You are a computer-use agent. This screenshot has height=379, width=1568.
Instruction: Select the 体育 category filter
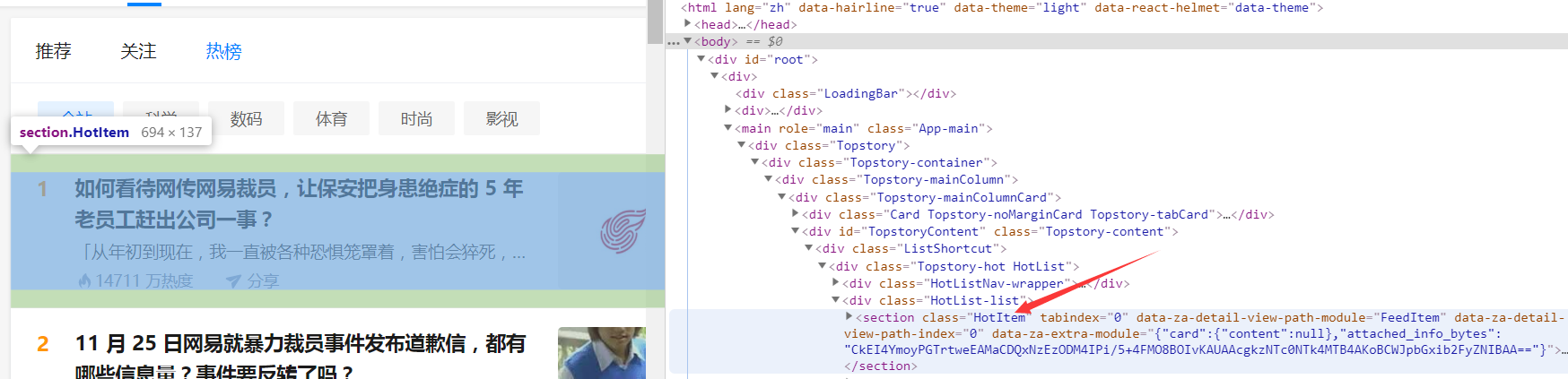pos(331,118)
